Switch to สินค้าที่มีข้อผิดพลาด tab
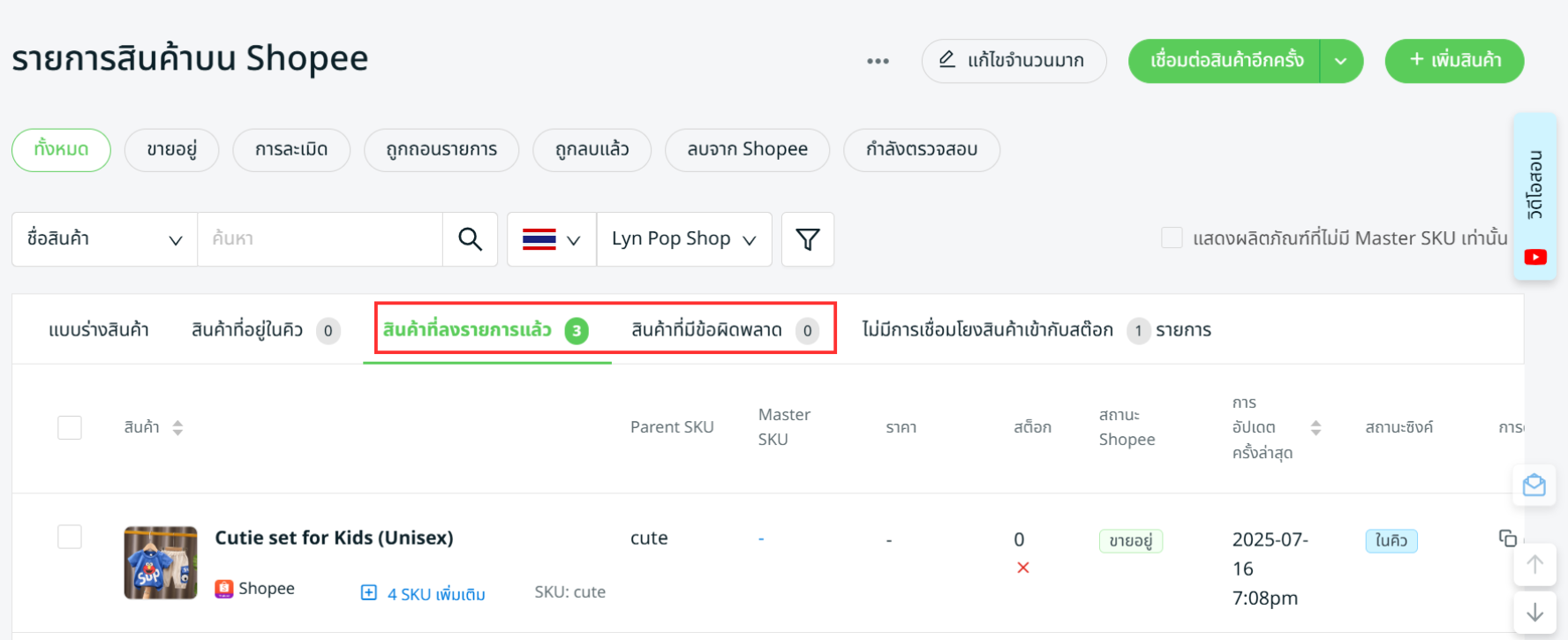Image resolution: width=1568 pixels, height=640 pixels. coord(724,330)
